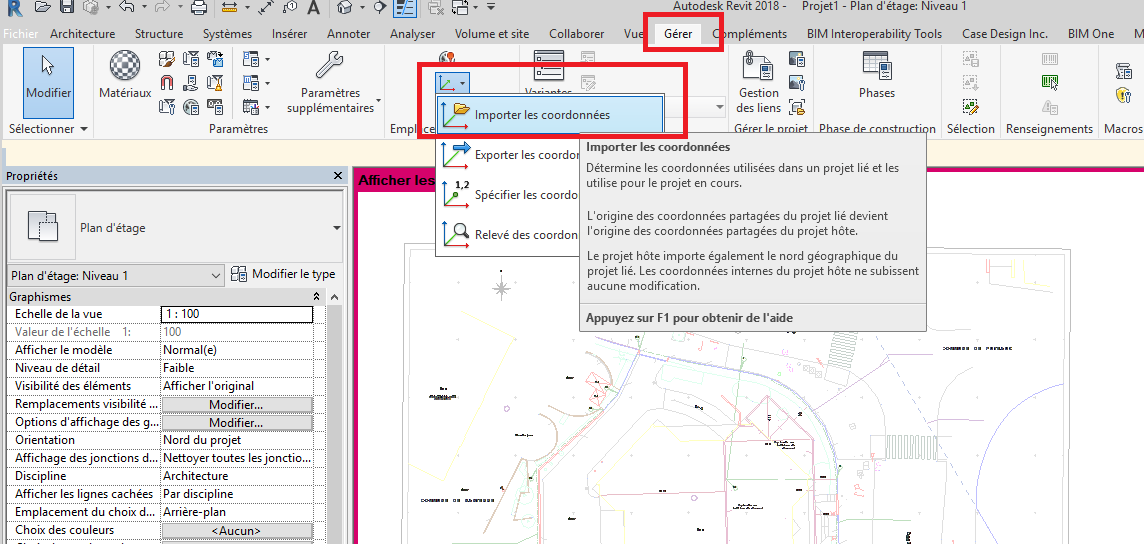Click the Echelle de la vue 1 : 100 field
Image resolution: width=1144 pixels, height=544 pixels.
point(236,314)
